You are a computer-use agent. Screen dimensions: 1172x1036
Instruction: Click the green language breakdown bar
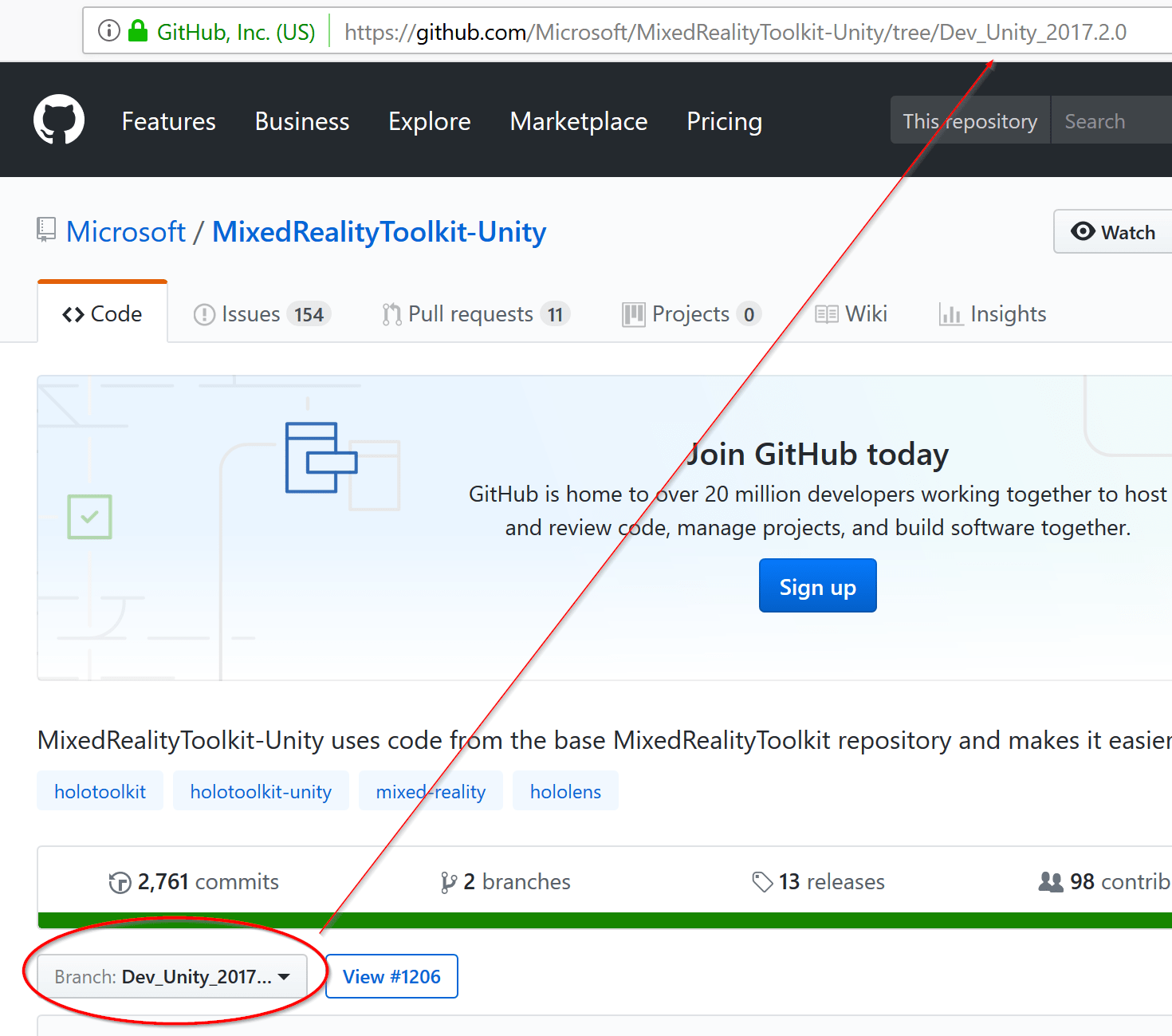tap(605, 920)
